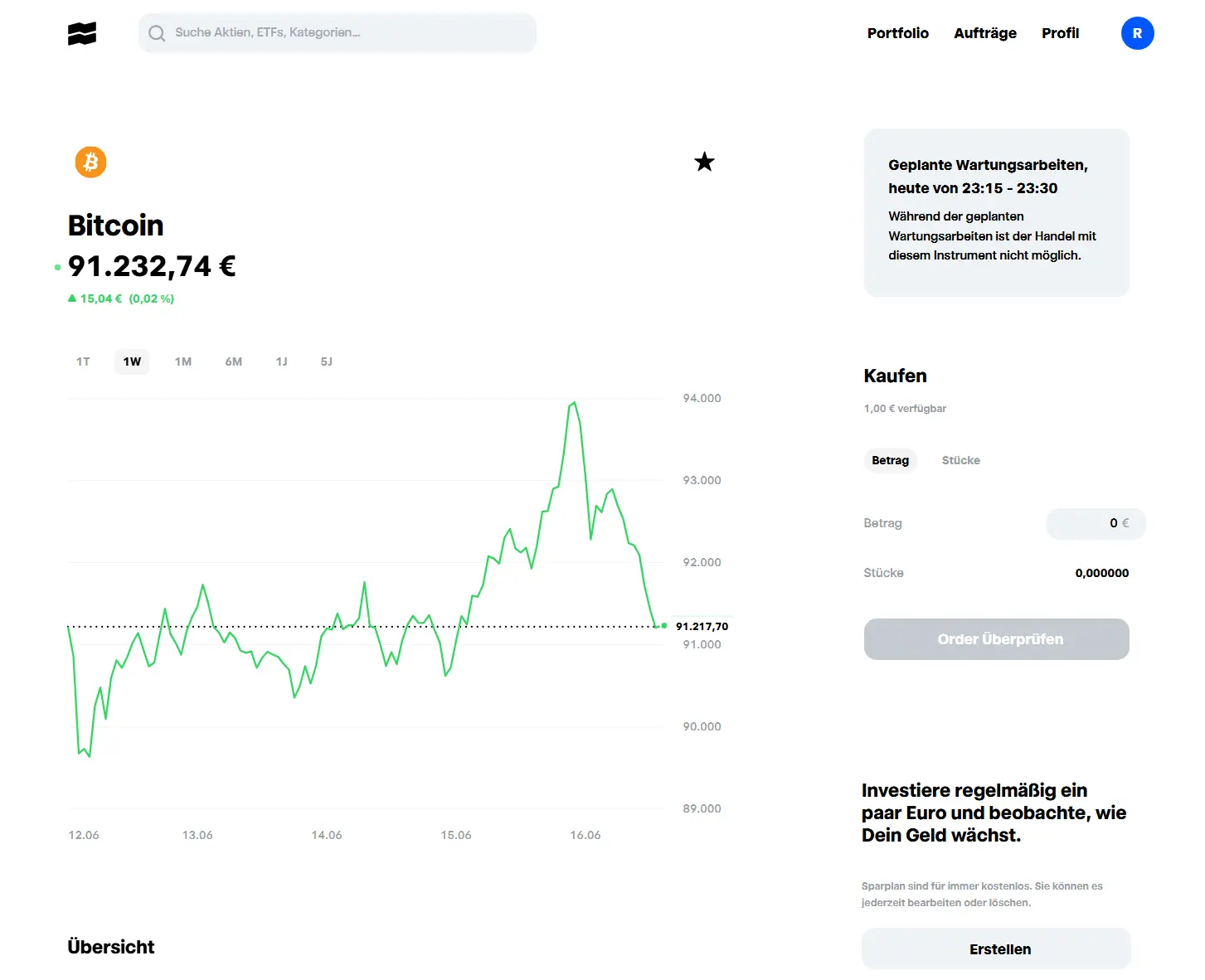
Task: Click the 93.000 price axis label
Action: (x=702, y=480)
